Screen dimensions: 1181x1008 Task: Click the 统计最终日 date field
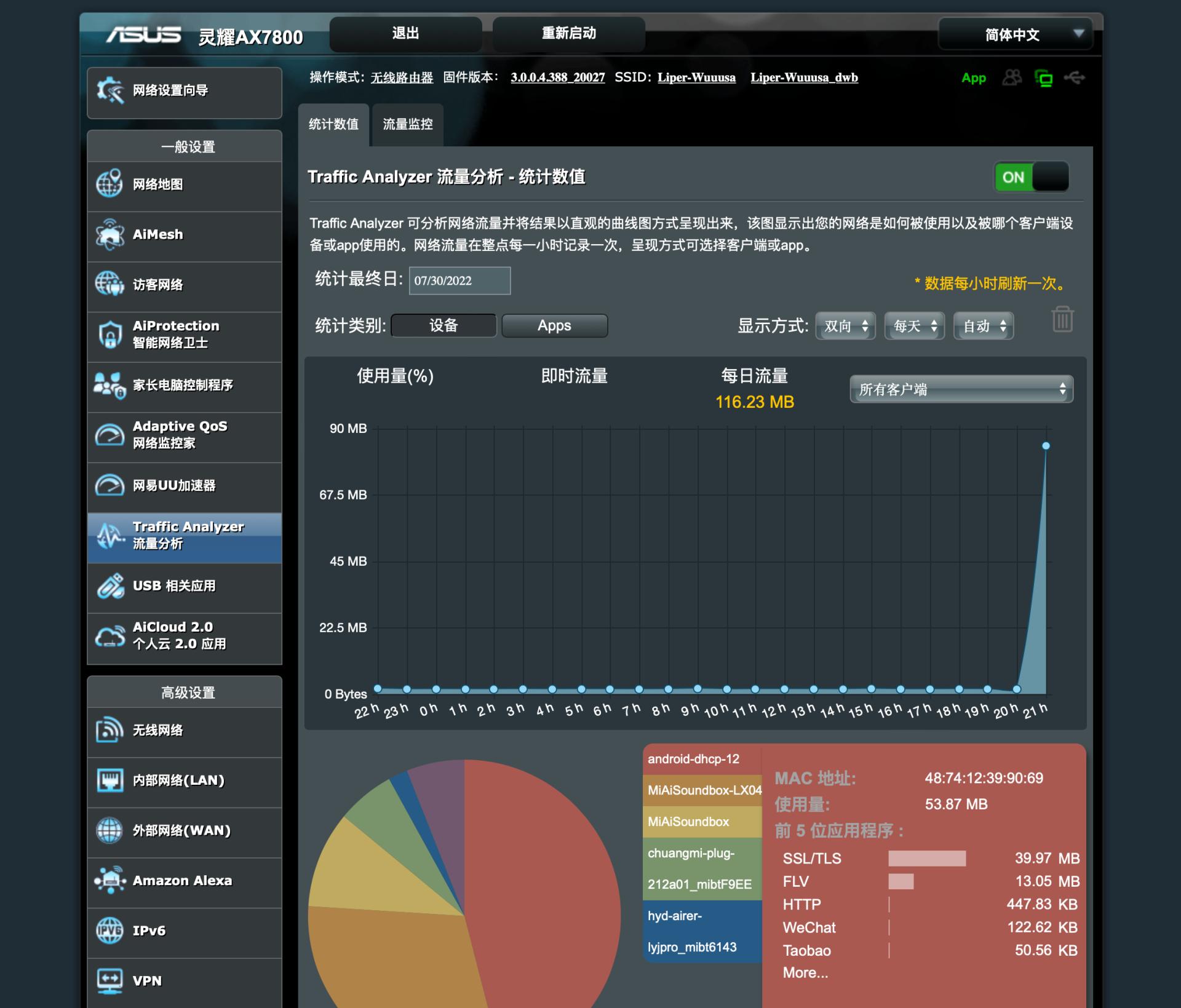pos(459,280)
